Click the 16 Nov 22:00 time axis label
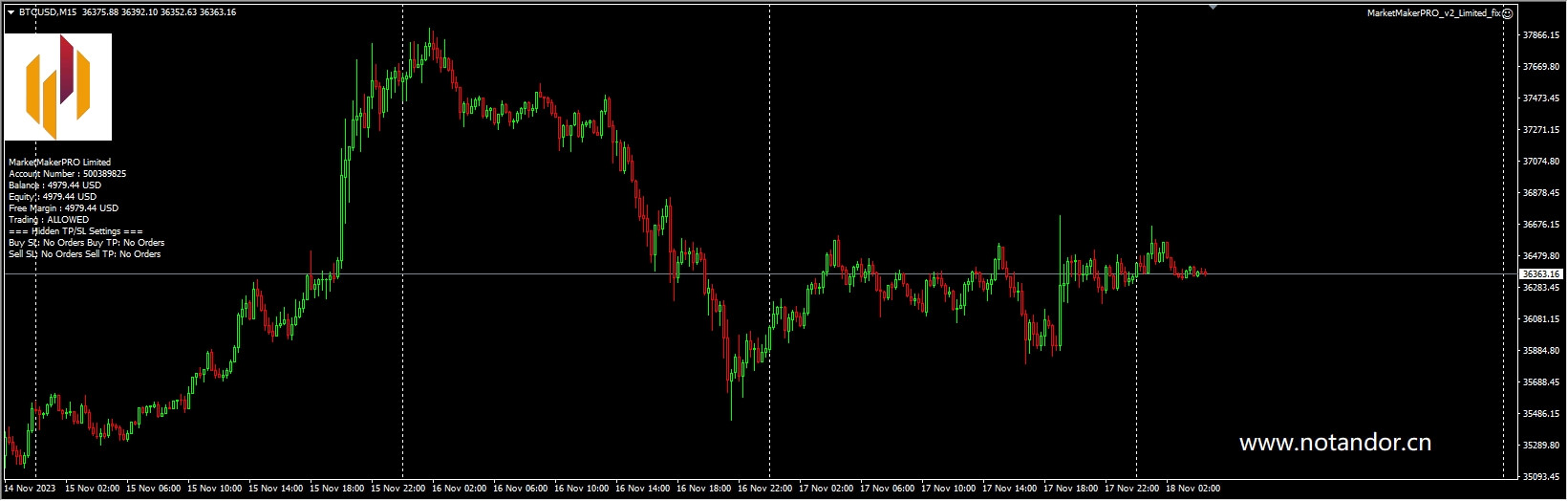1568x501 pixels. [765, 489]
